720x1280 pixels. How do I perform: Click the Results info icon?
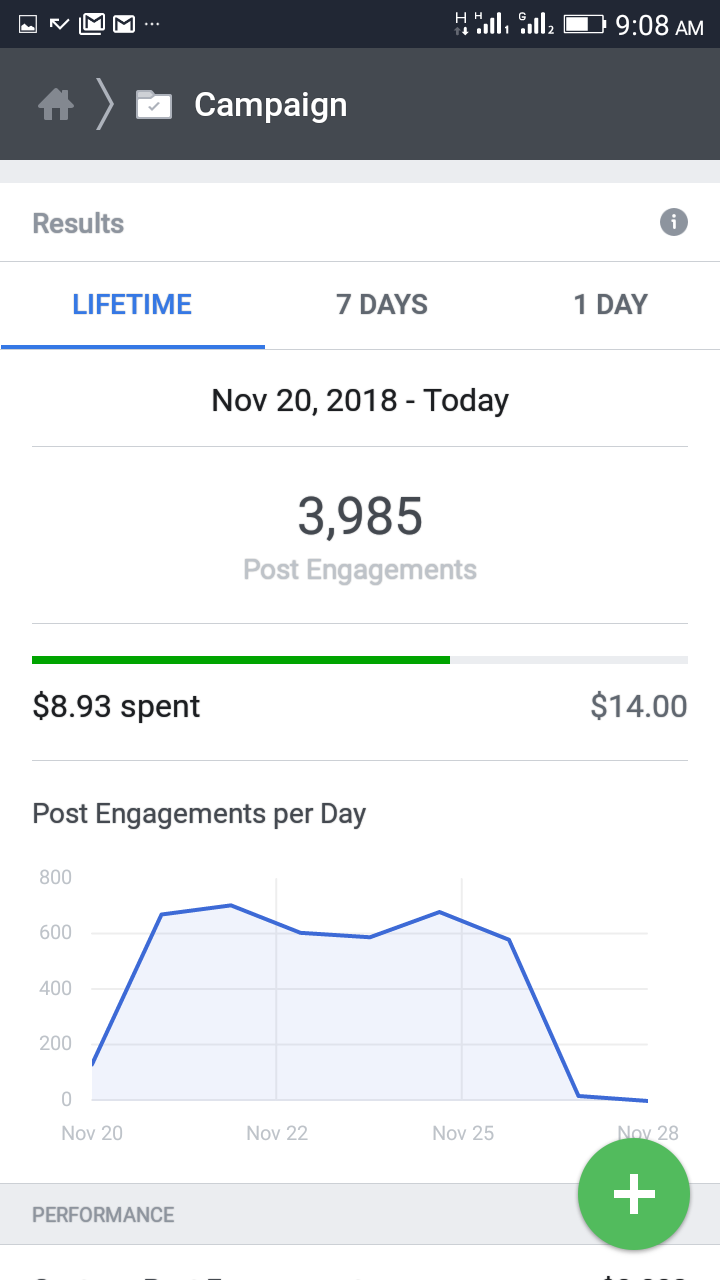pyautogui.click(x=674, y=222)
